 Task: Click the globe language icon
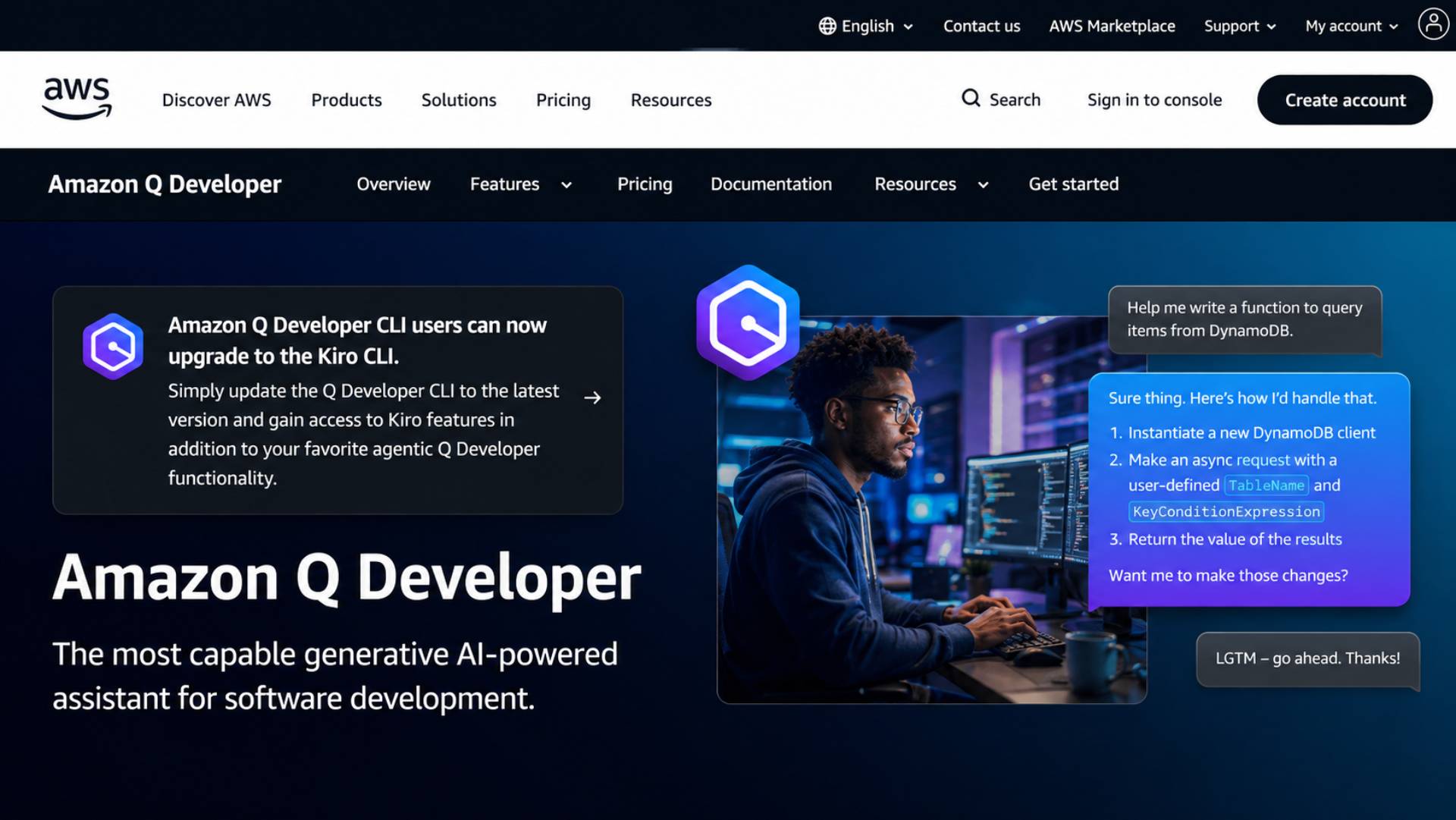coord(827,26)
